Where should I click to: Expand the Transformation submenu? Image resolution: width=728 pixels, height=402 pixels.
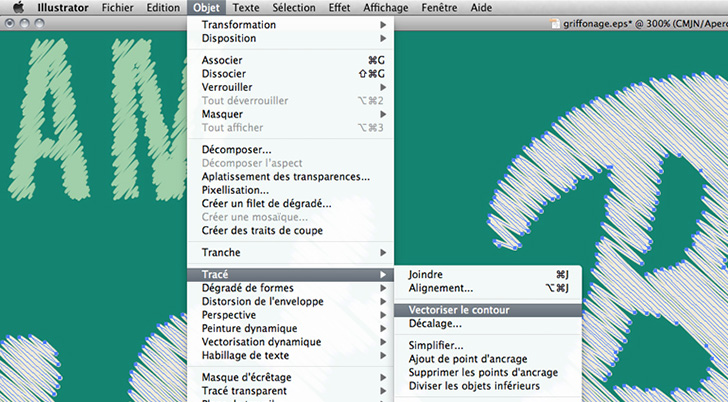(x=291, y=25)
